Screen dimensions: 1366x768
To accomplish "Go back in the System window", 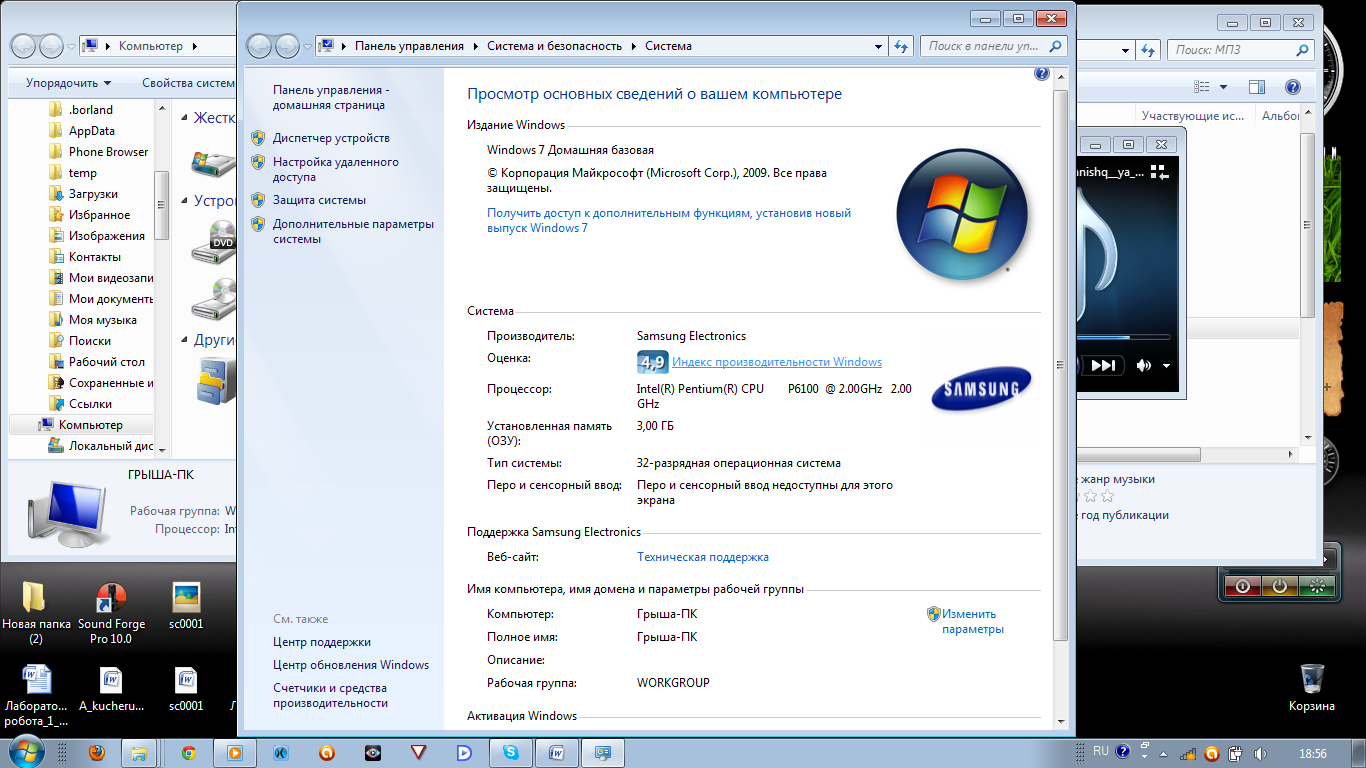I will [259, 46].
